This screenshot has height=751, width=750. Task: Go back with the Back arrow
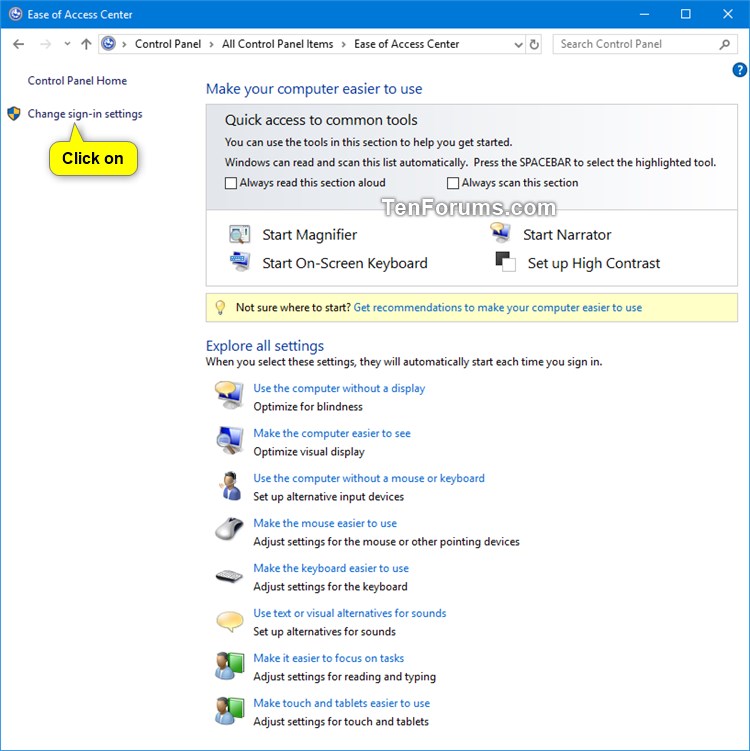click(x=19, y=44)
